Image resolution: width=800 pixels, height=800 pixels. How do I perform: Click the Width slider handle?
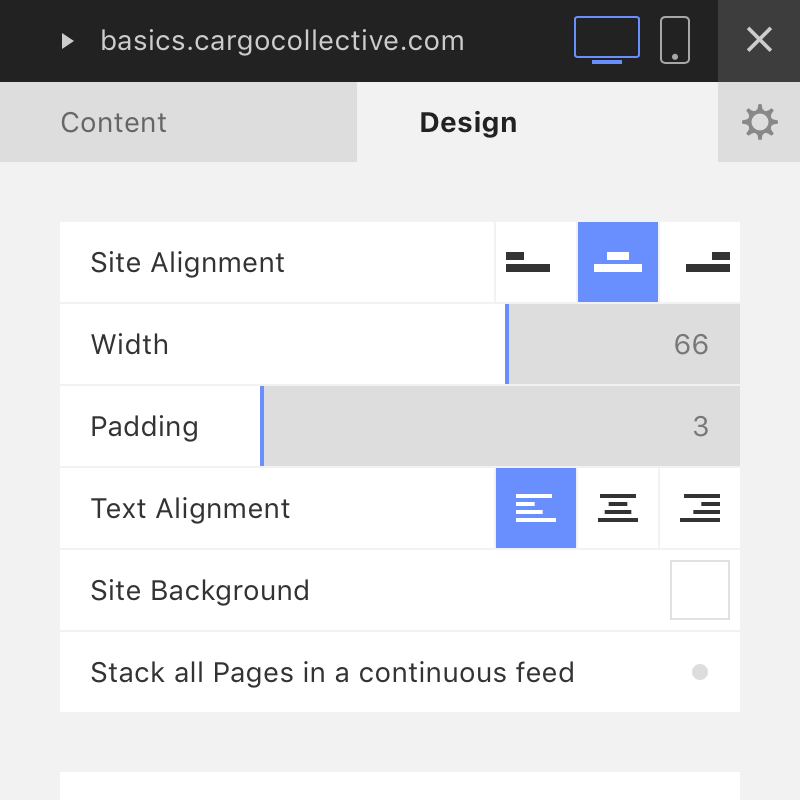[x=507, y=344]
